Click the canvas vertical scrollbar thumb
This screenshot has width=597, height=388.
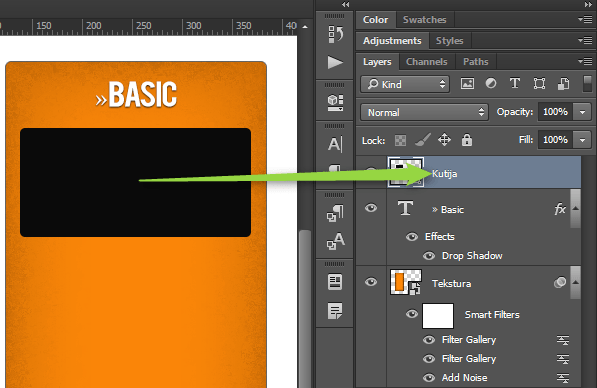point(305,308)
